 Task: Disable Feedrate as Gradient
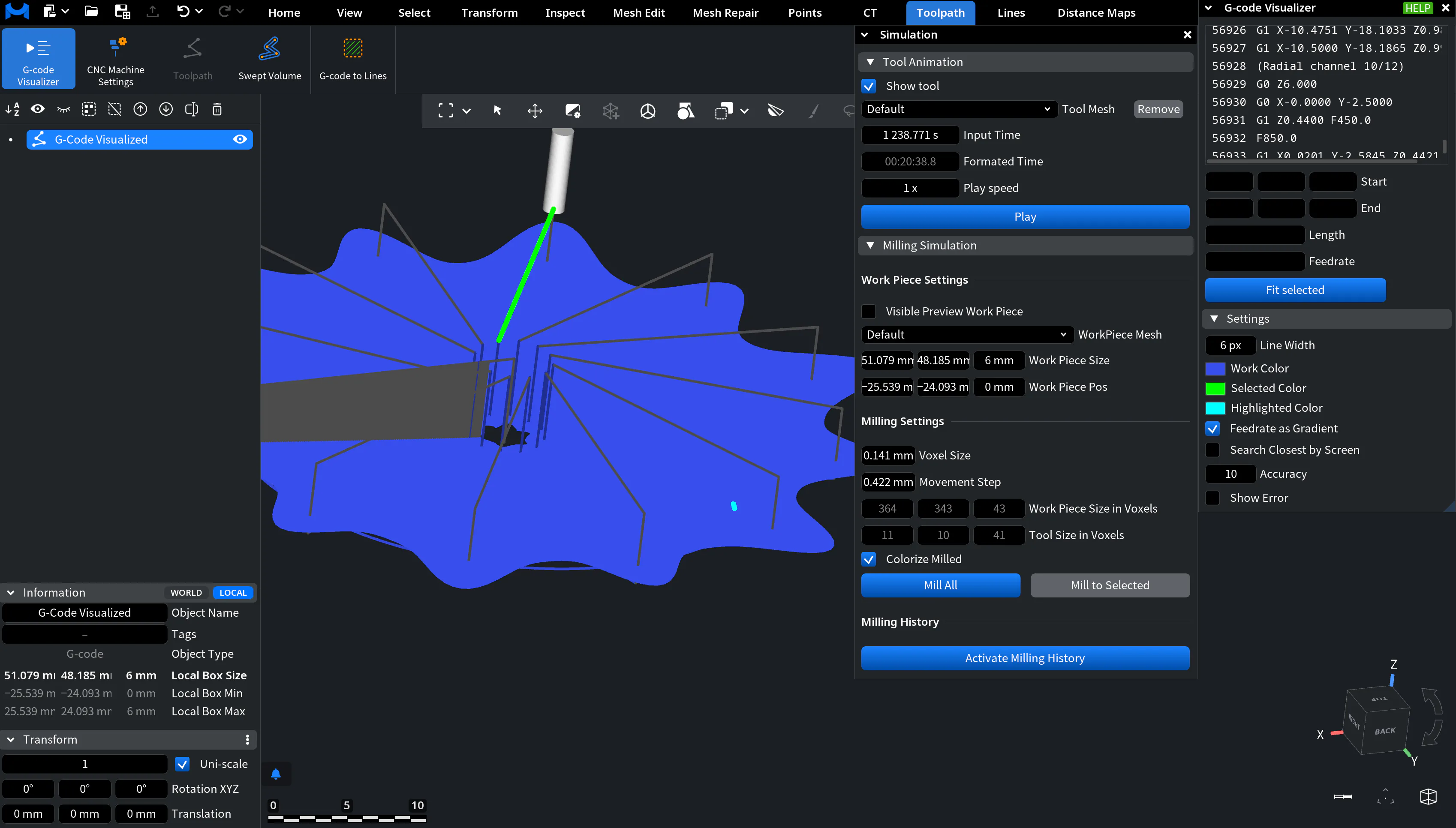[x=1212, y=428]
